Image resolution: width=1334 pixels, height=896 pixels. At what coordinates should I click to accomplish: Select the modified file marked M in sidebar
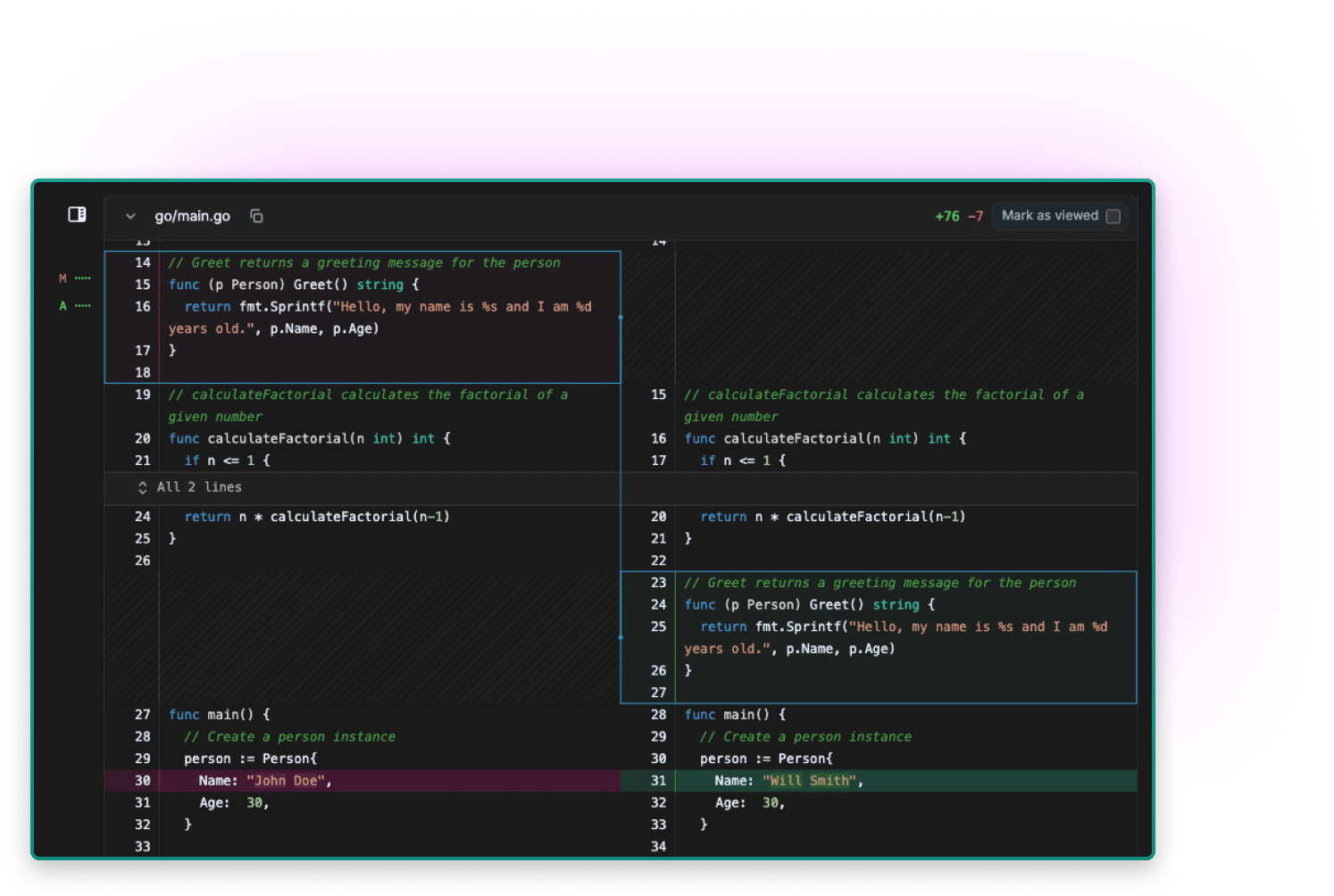75,278
